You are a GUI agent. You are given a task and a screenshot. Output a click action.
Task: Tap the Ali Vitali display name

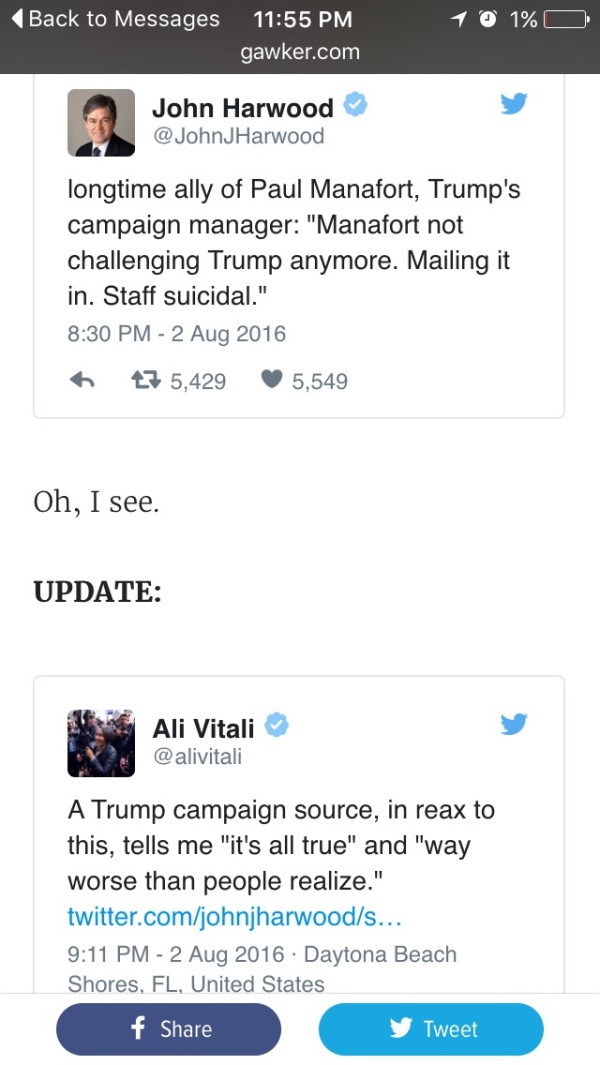click(x=203, y=728)
